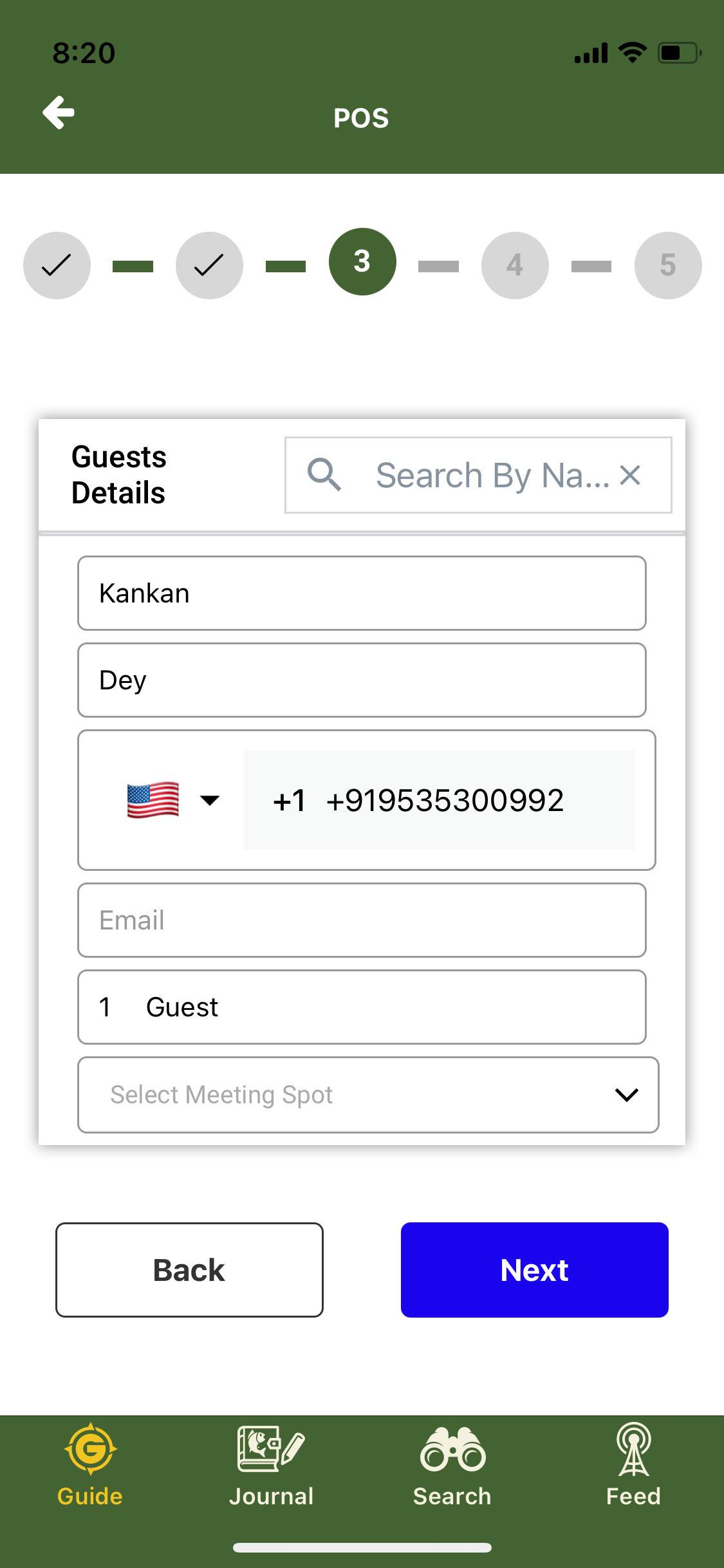Jump to step 4 circle
The width and height of the screenshot is (724, 1568).
point(515,265)
